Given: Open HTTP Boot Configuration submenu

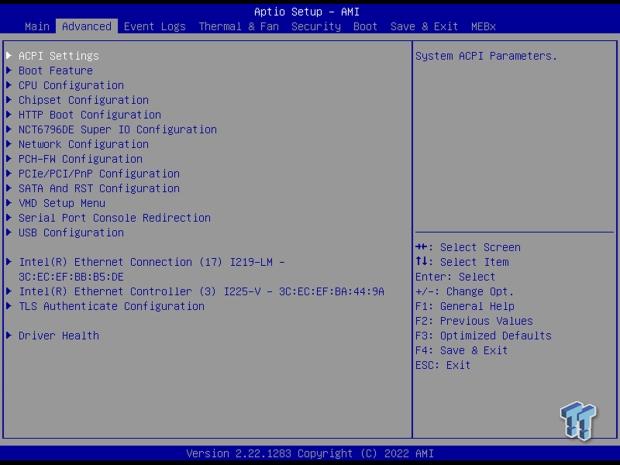Looking at the screenshot, I should tap(90, 115).
